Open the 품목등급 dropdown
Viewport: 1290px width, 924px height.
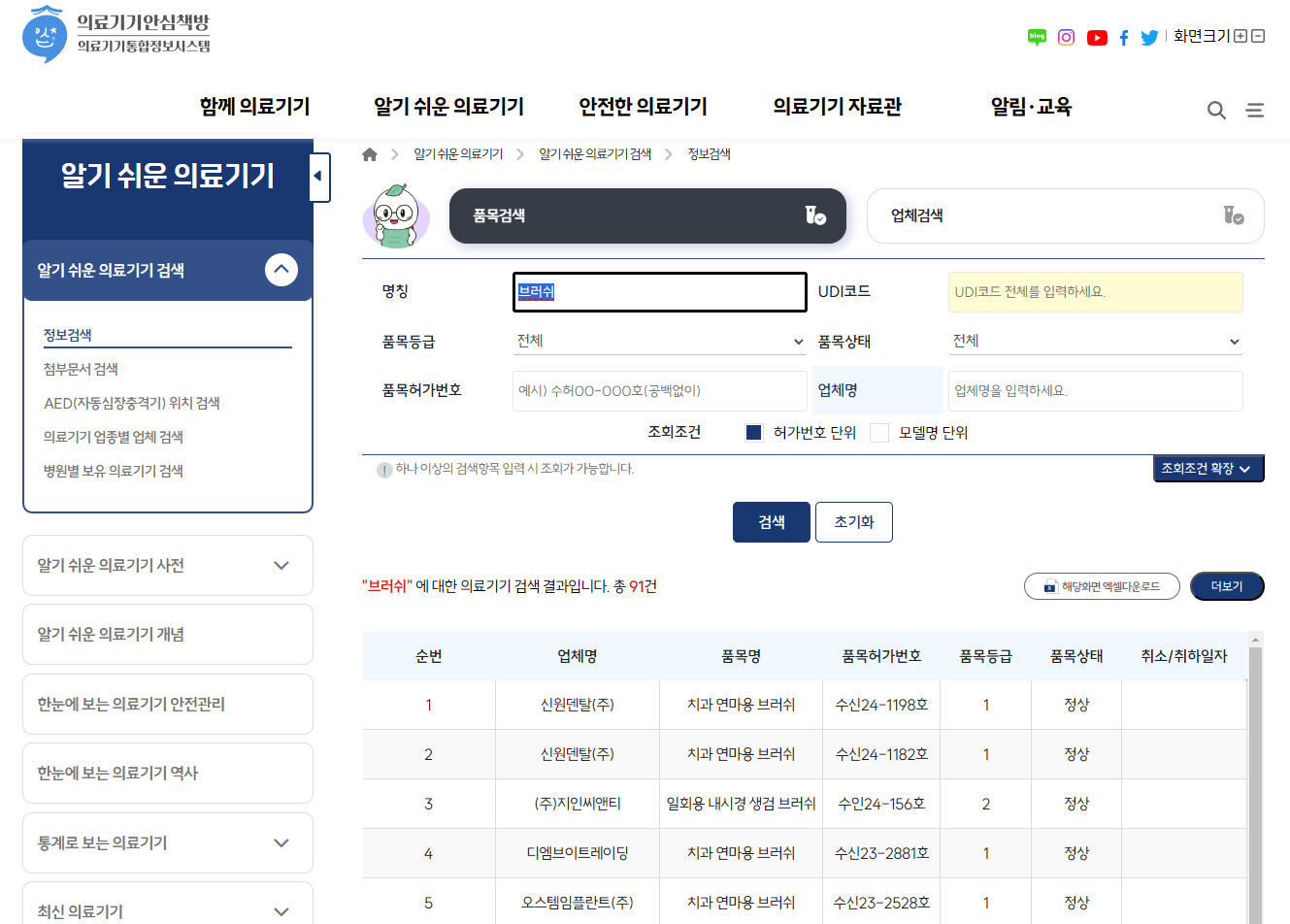(x=660, y=342)
